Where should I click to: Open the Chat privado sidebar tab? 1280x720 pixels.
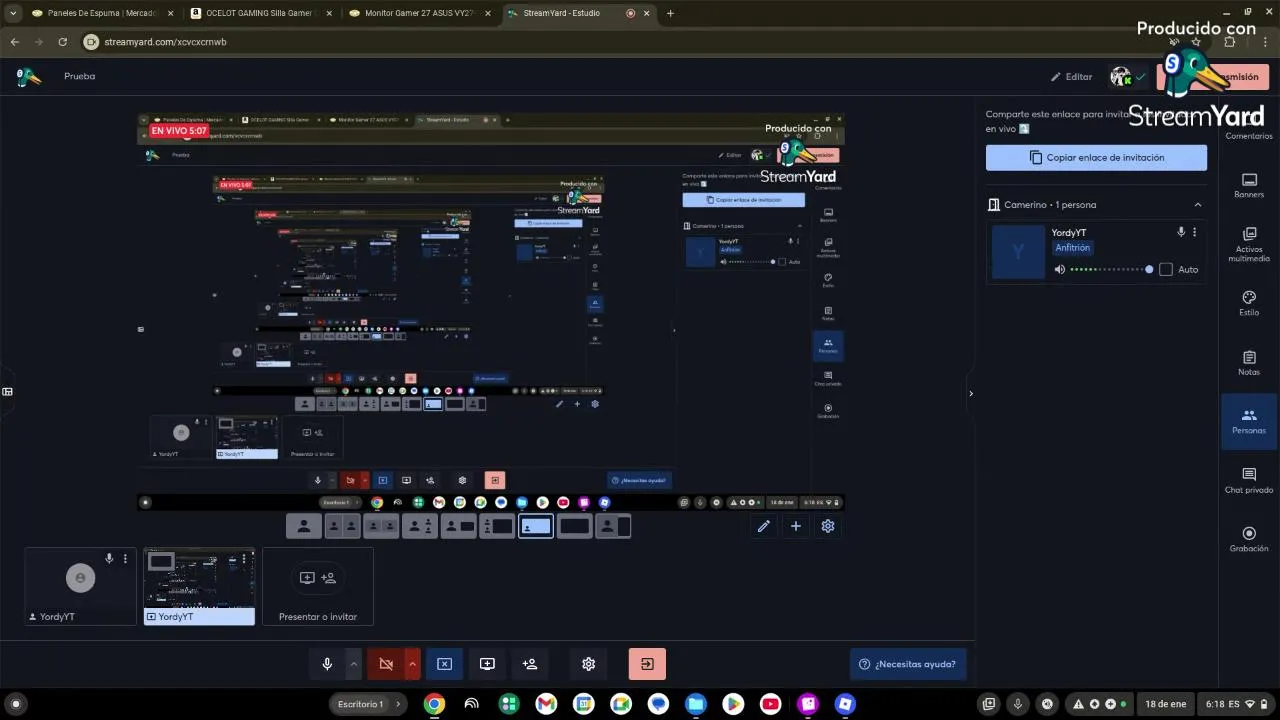coord(1249,481)
